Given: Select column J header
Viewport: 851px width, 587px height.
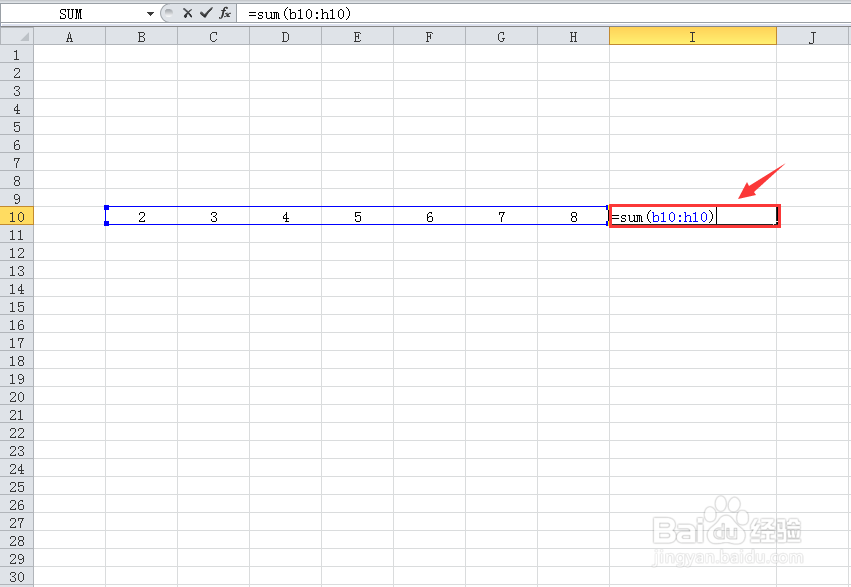Looking at the screenshot, I should point(814,37).
